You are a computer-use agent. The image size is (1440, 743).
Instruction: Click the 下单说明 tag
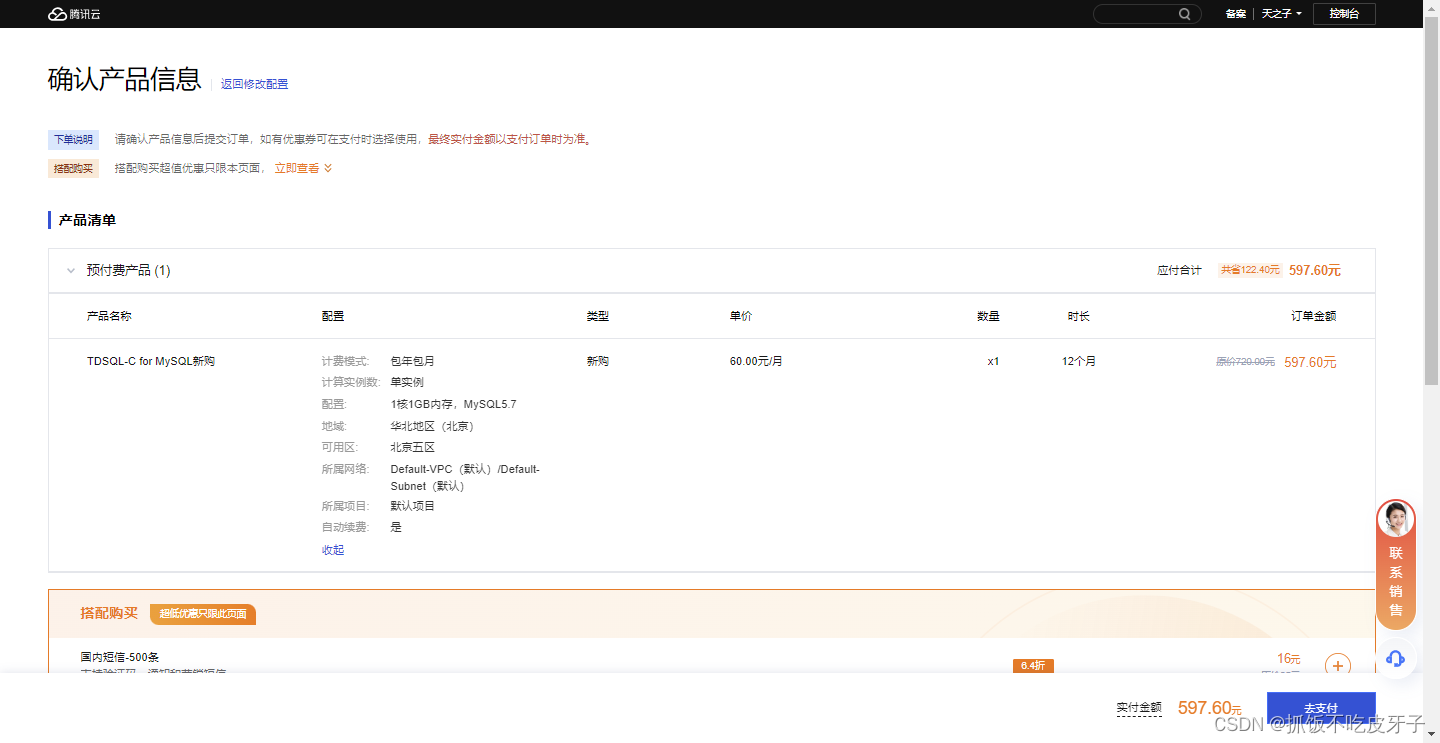point(73,139)
